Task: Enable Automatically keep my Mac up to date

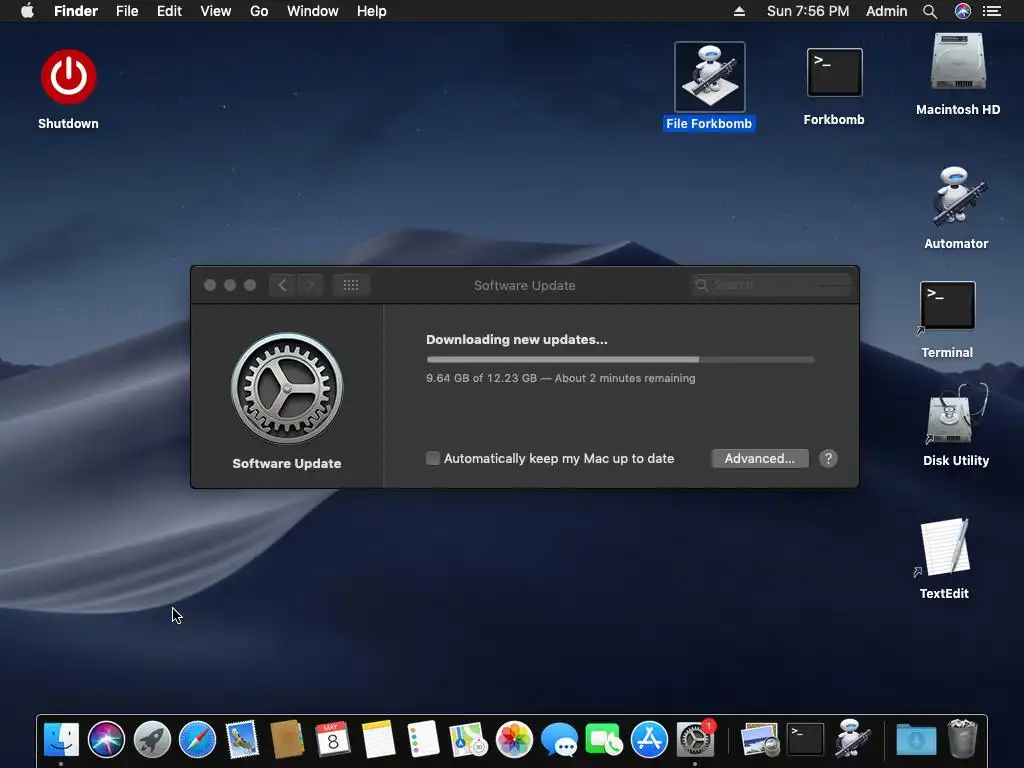Action: (433, 458)
